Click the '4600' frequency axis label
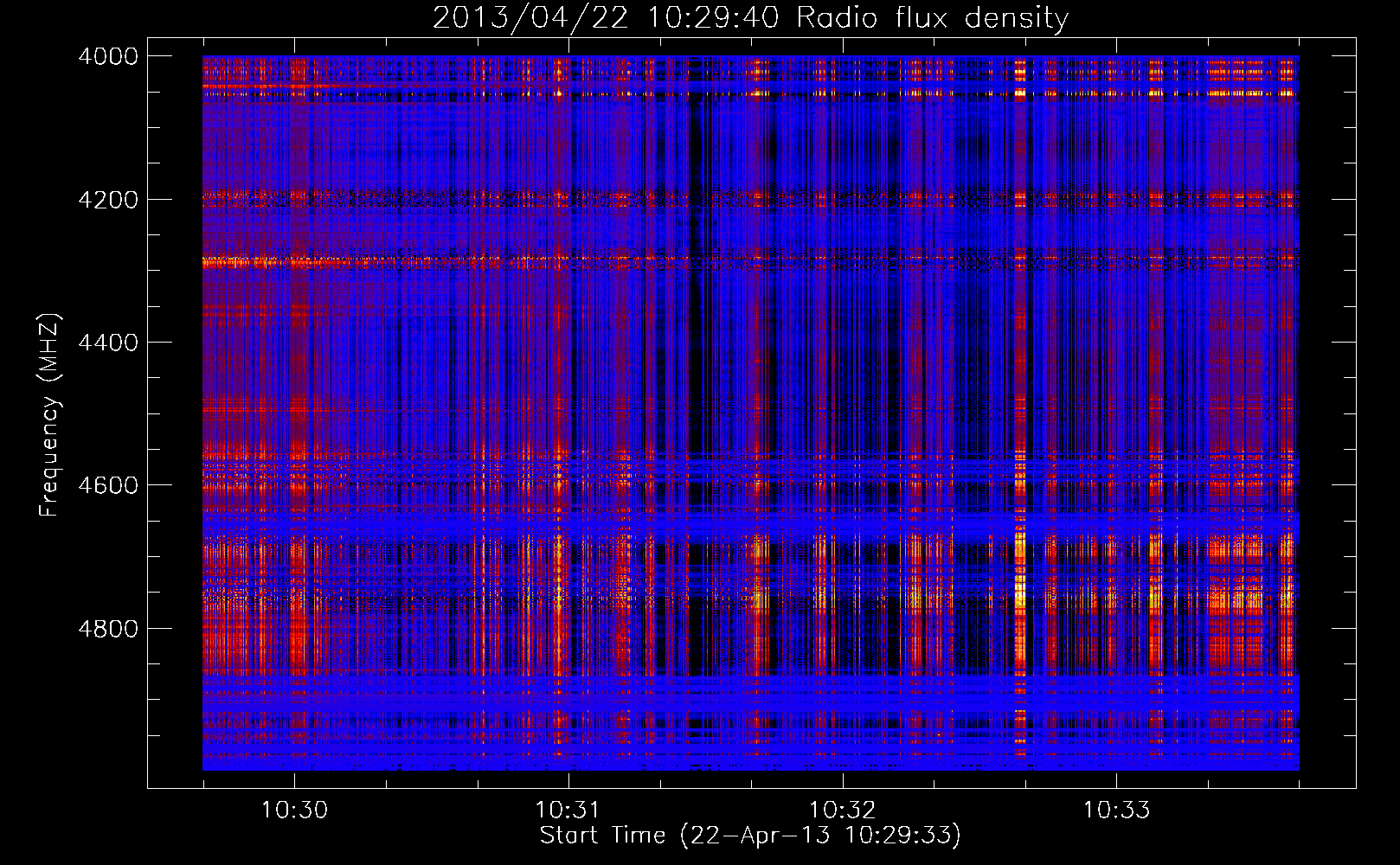The image size is (1400, 865). 108,485
